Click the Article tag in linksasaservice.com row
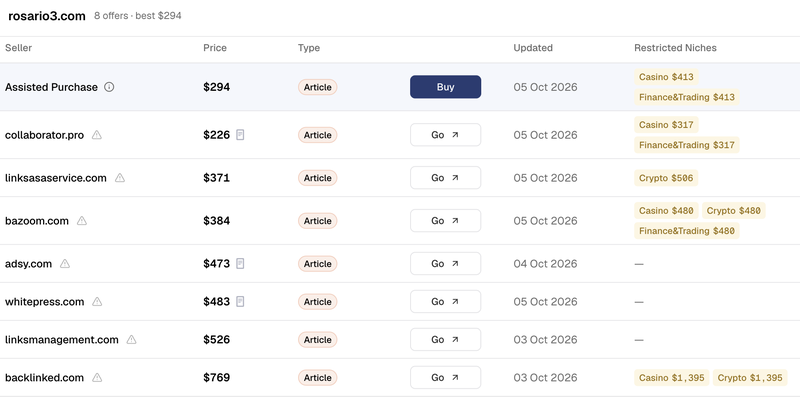Image resolution: width=800 pixels, height=397 pixels. 317,178
